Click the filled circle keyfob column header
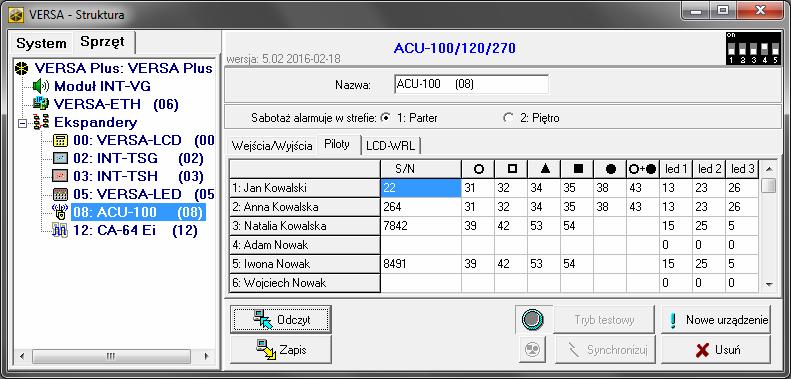 point(609,169)
